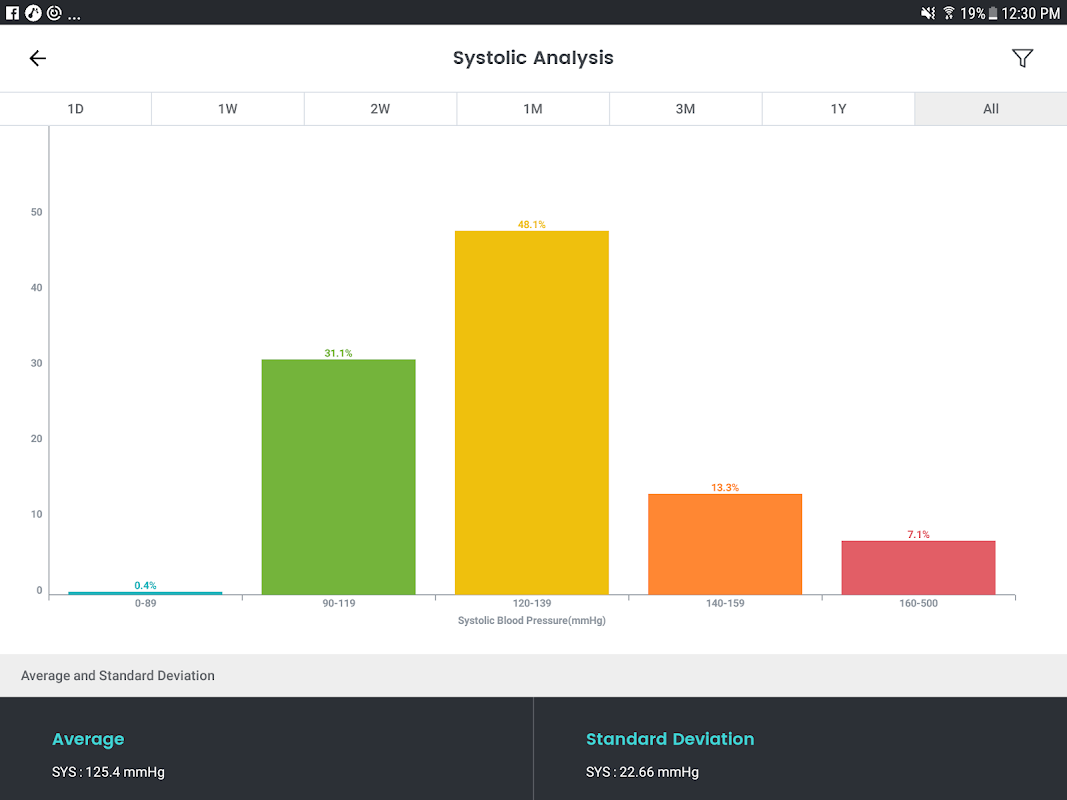
Task: Click the back arrow to exit Systolic Analysis
Action: [x=37, y=58]
